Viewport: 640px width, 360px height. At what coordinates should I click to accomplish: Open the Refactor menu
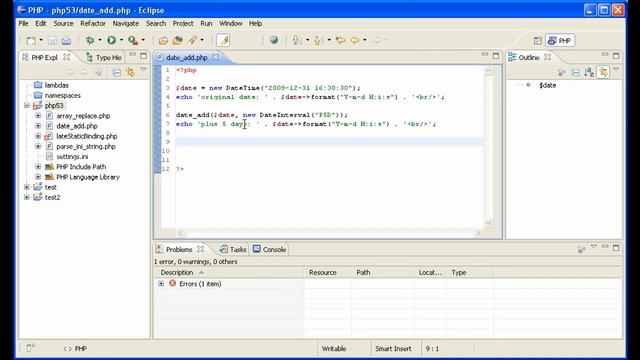click(93, 23)
